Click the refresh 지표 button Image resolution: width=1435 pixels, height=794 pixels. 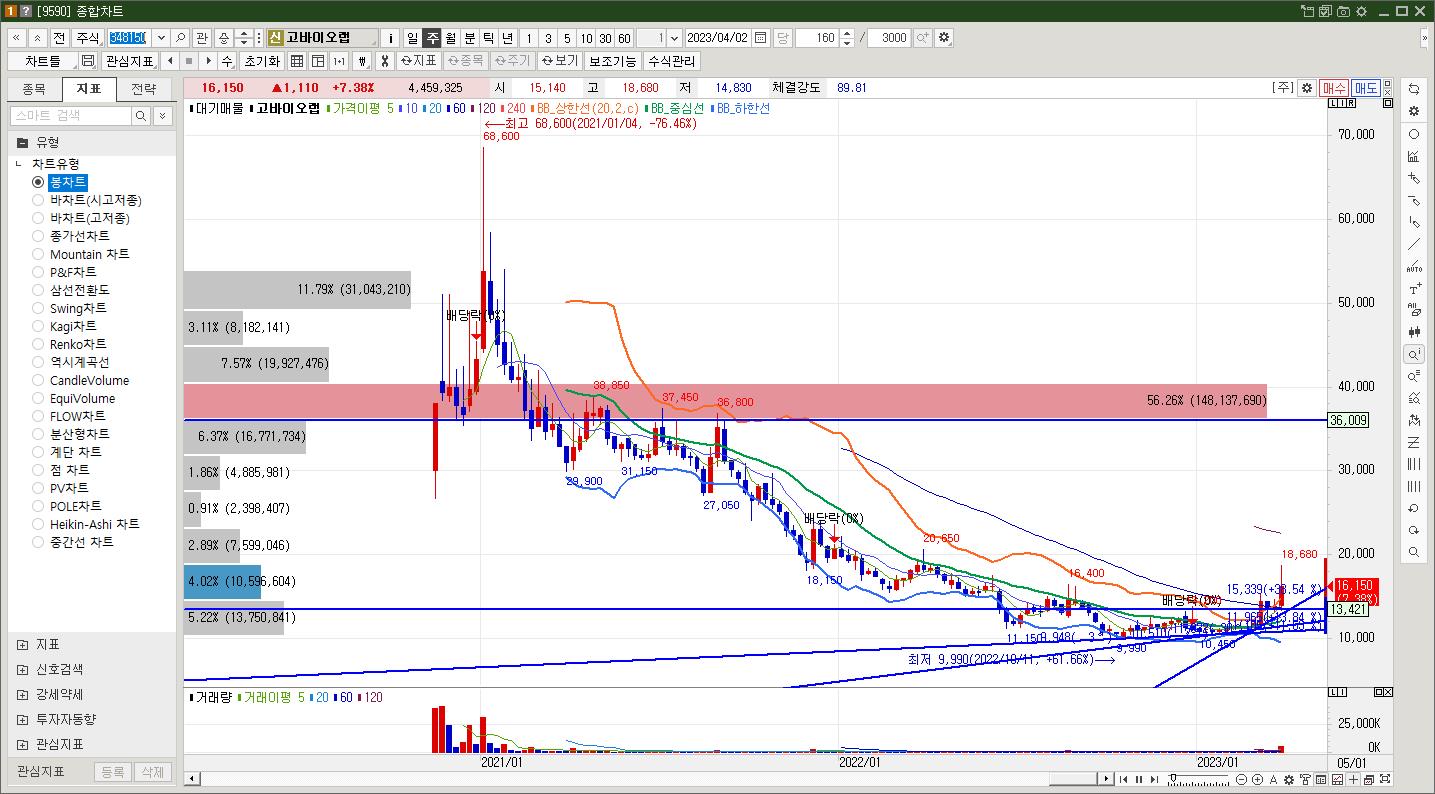point(418,61)
